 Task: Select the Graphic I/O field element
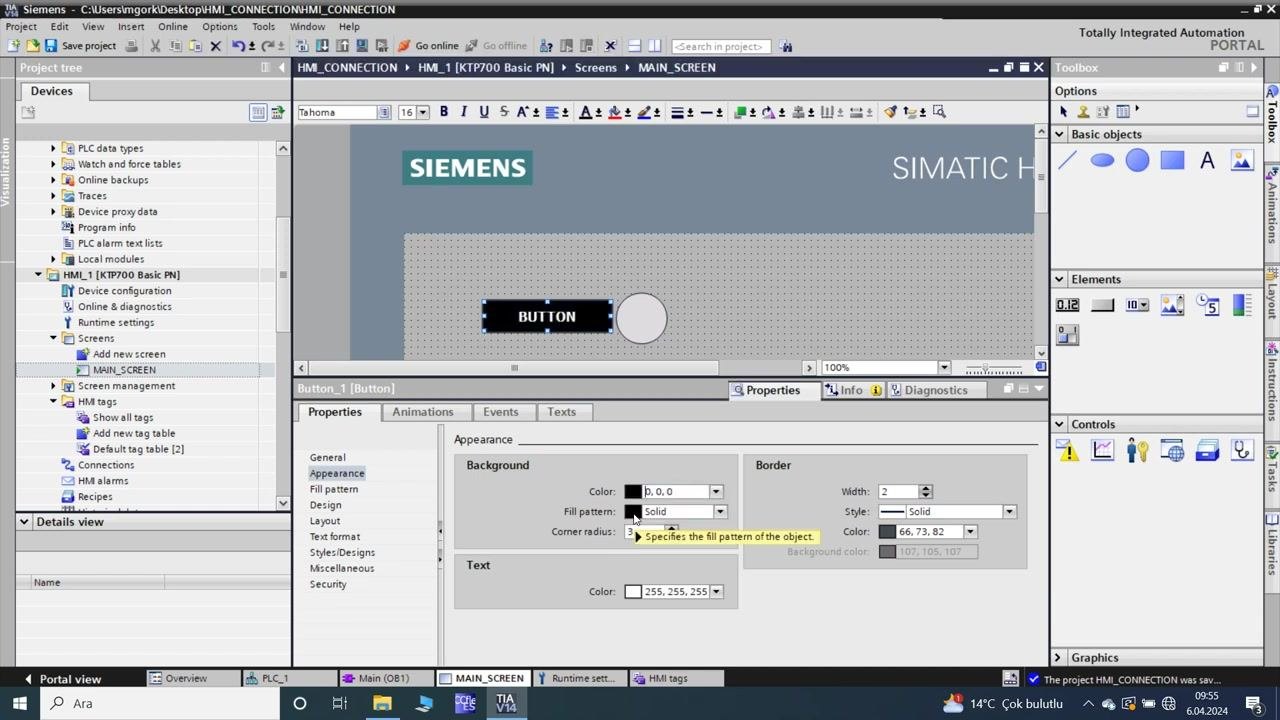click(1172, 305)
